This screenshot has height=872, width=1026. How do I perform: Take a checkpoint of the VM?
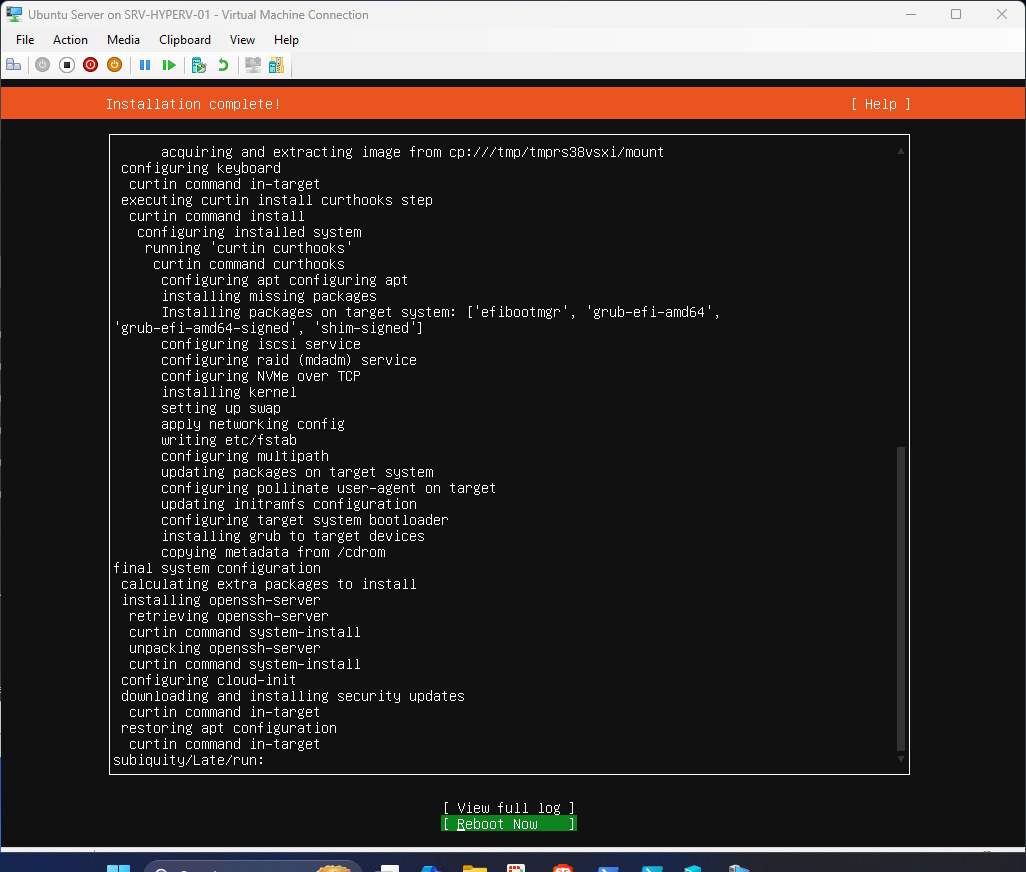197,64
